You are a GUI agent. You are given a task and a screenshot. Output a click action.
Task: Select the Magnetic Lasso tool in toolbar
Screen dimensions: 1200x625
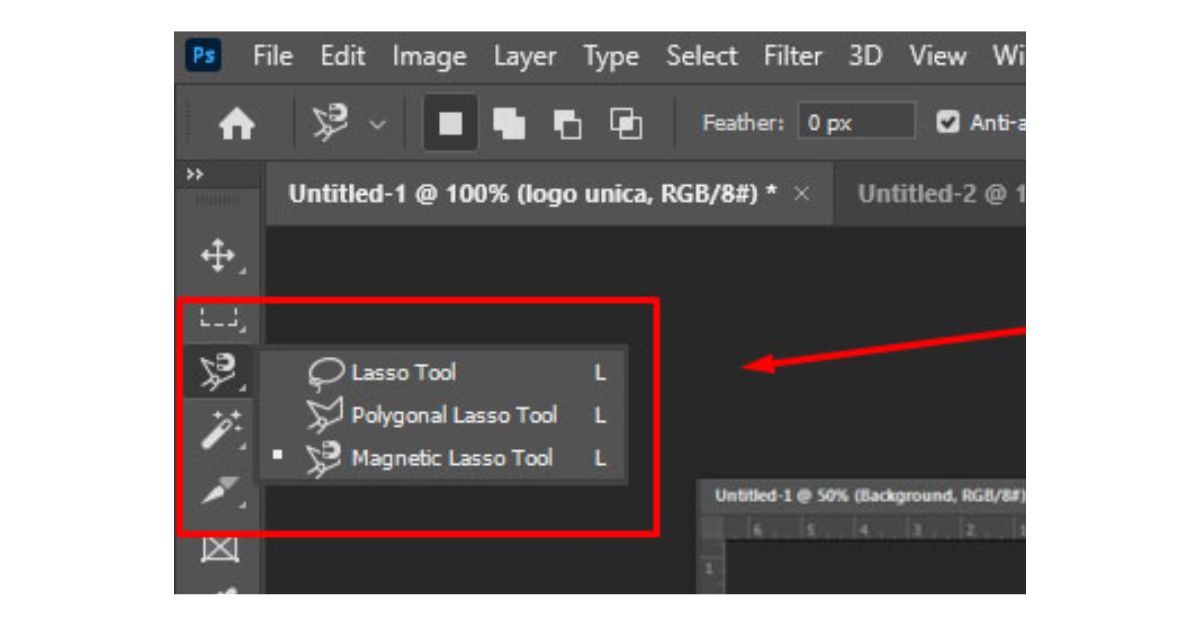tap(217, 371)
